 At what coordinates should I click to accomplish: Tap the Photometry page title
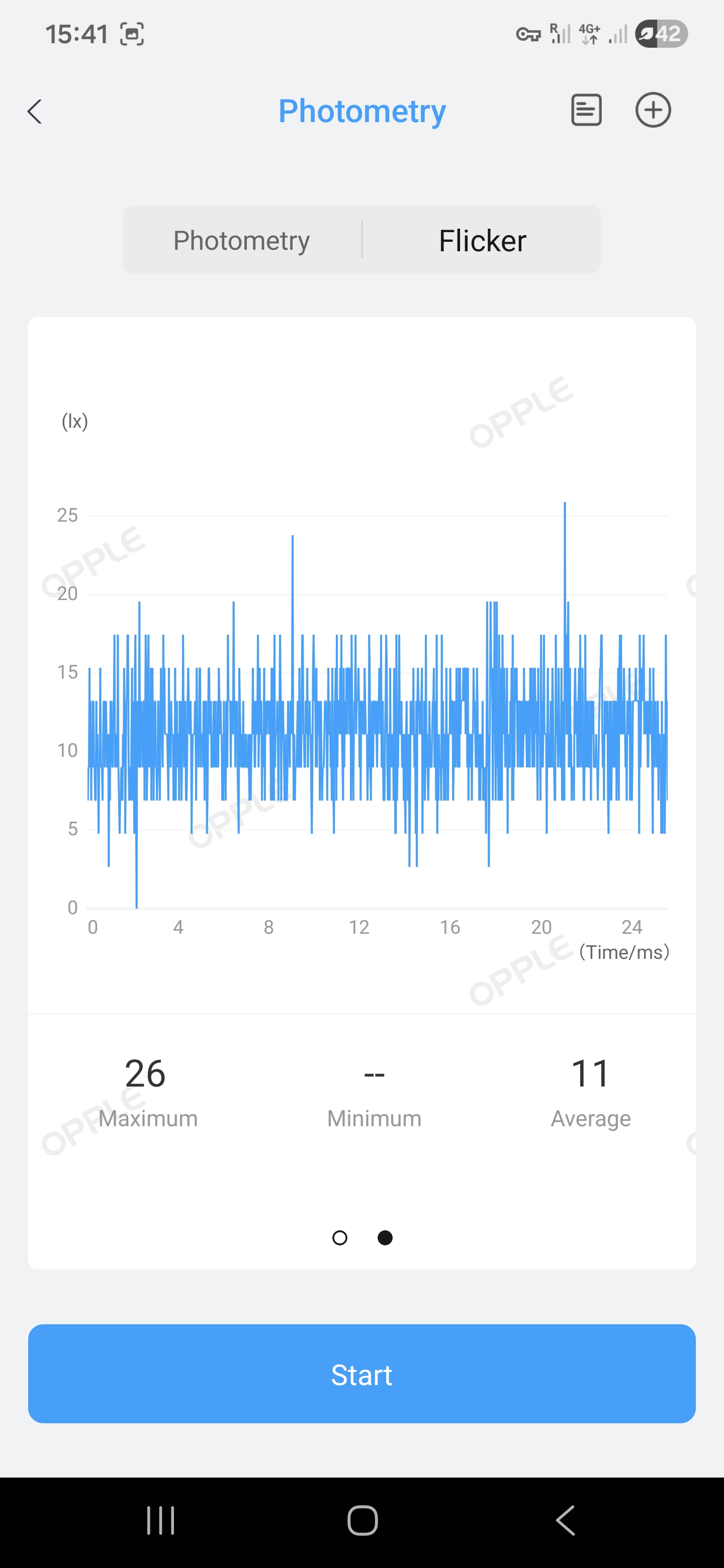pyautogui.click(x=361, y=112)
